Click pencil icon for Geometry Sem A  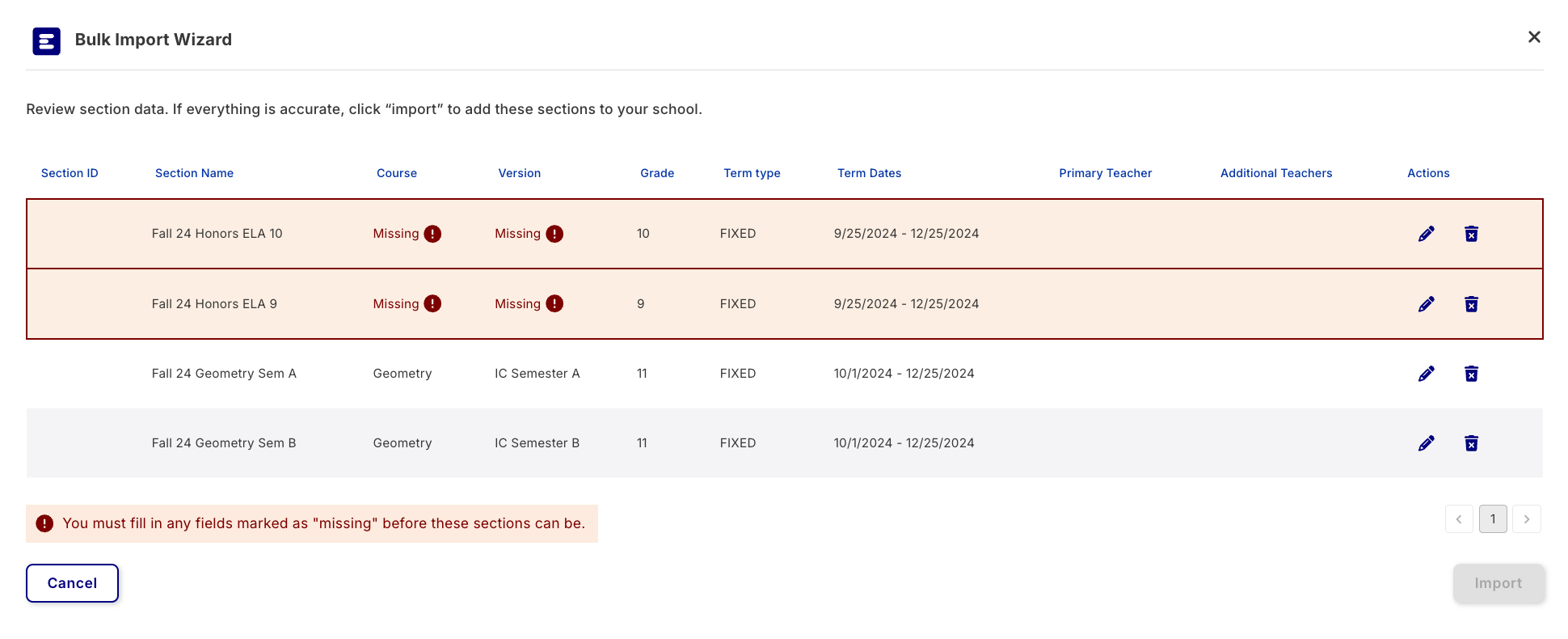[x=1427, y=374]
